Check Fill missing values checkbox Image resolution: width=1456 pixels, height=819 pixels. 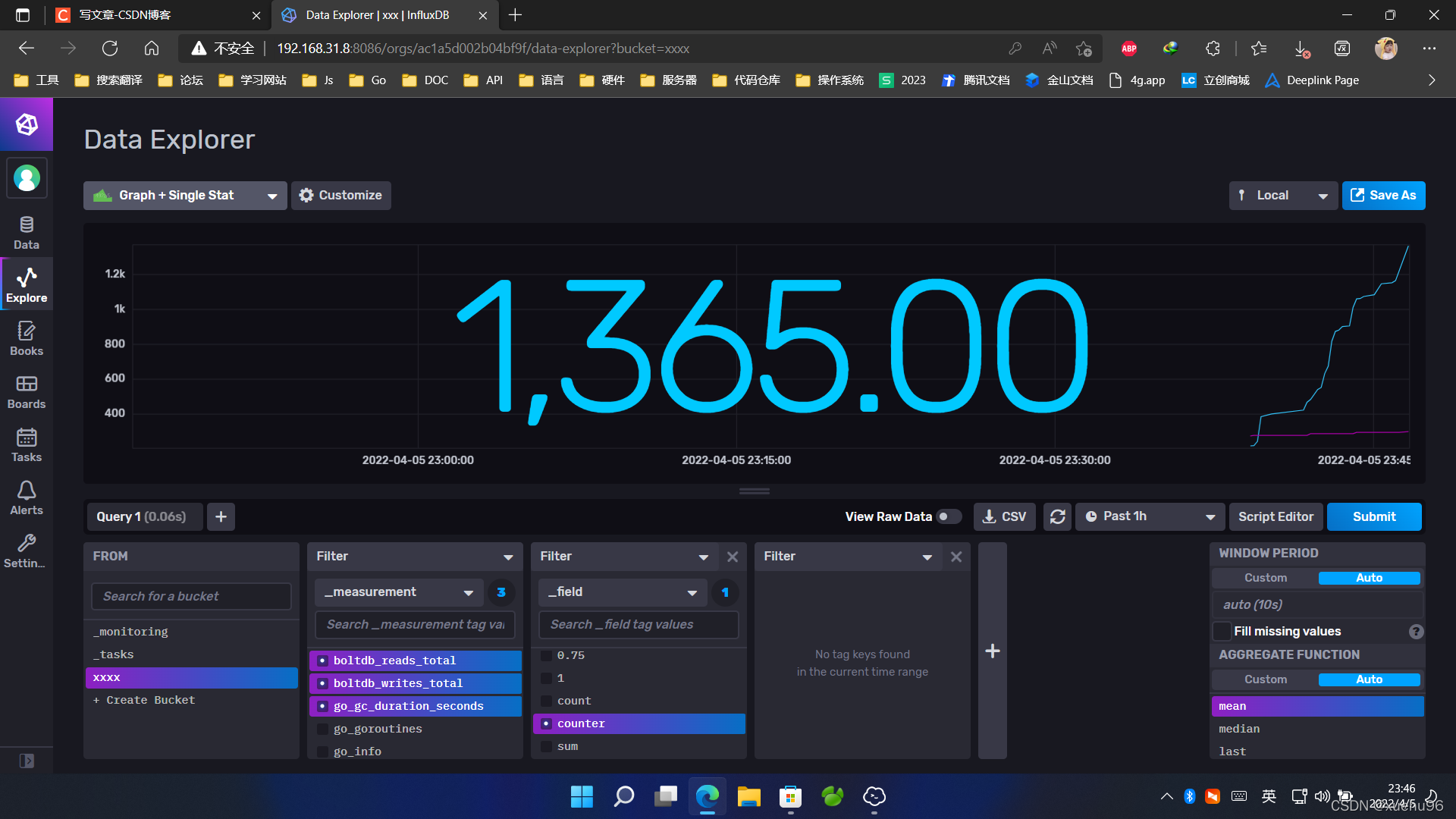(1222, 631)
